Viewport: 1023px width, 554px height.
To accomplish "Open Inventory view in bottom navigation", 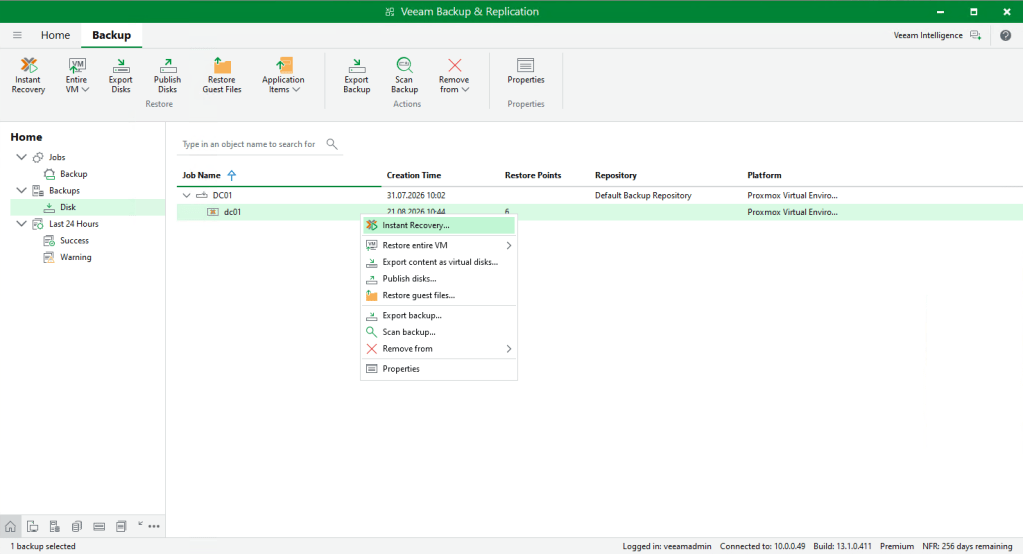I will click(x=33, y=527).
